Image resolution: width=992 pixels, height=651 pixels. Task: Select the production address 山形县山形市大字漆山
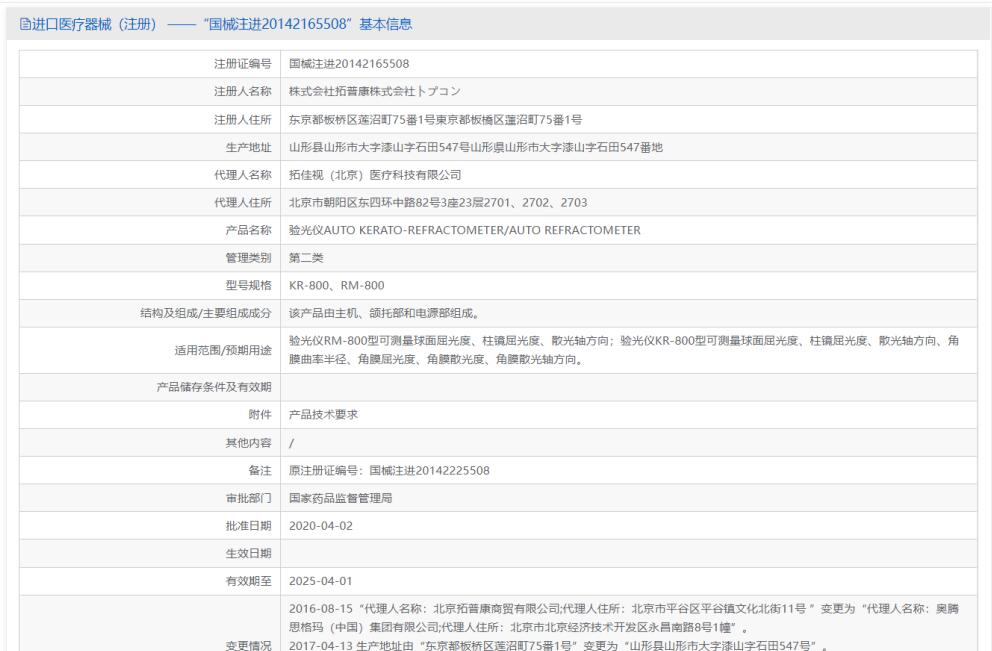pos(347,147)
